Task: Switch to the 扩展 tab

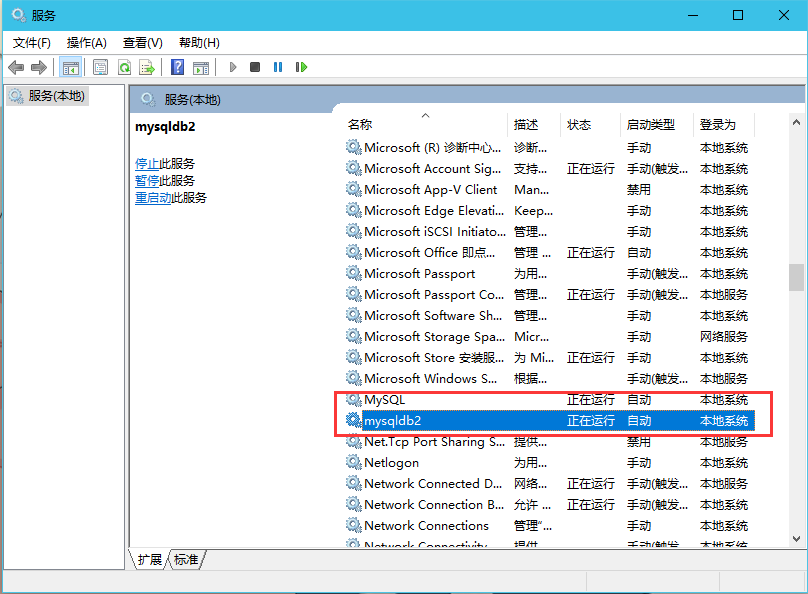Action: (150, 559)
